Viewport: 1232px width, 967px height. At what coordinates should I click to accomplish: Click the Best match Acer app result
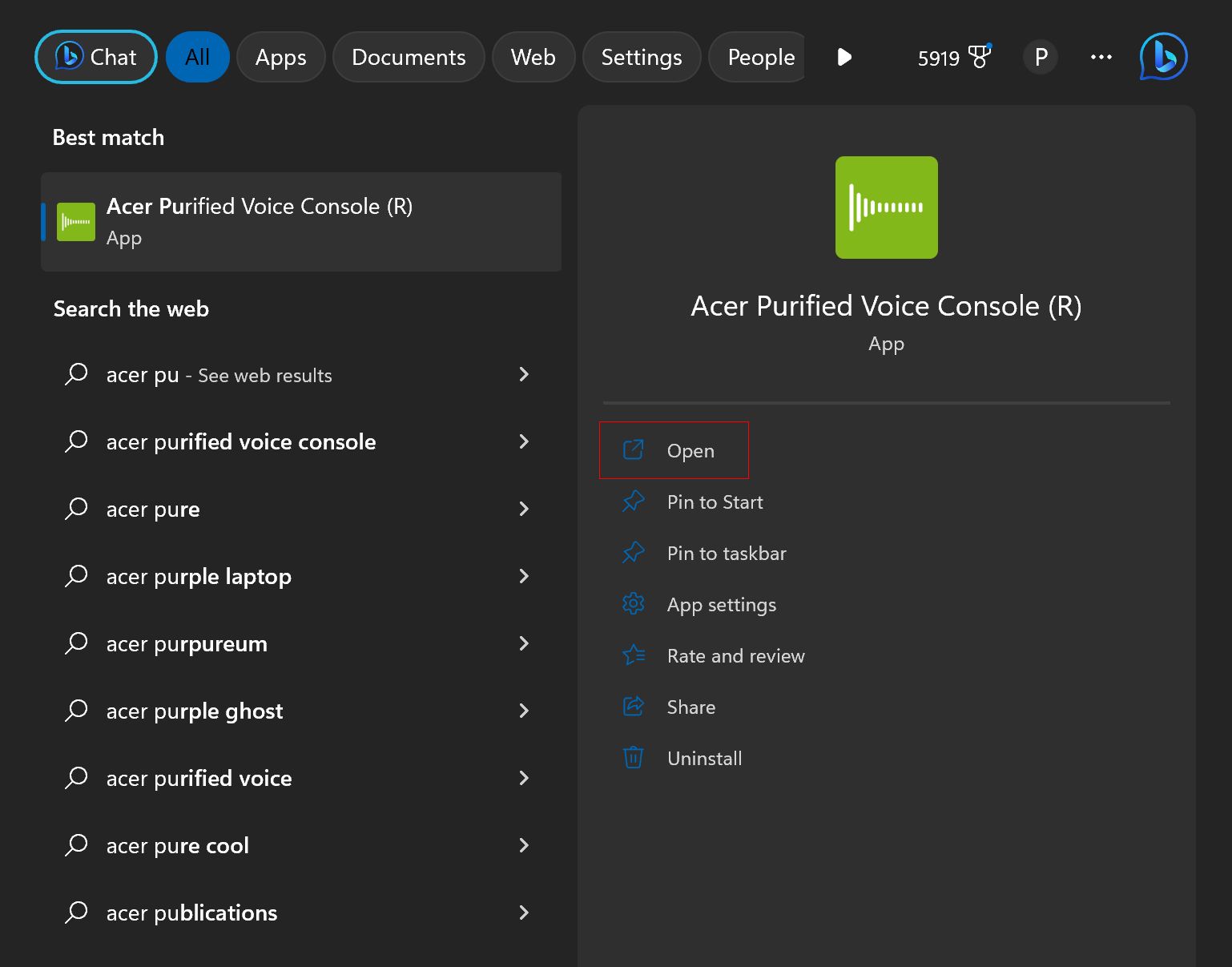click(x=301, y=222)
